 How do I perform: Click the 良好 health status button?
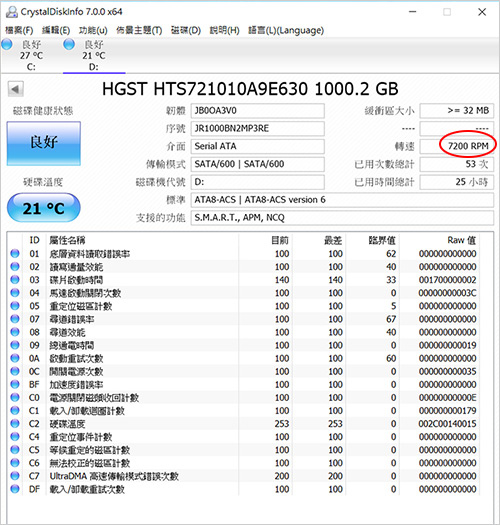pos(44,143)
